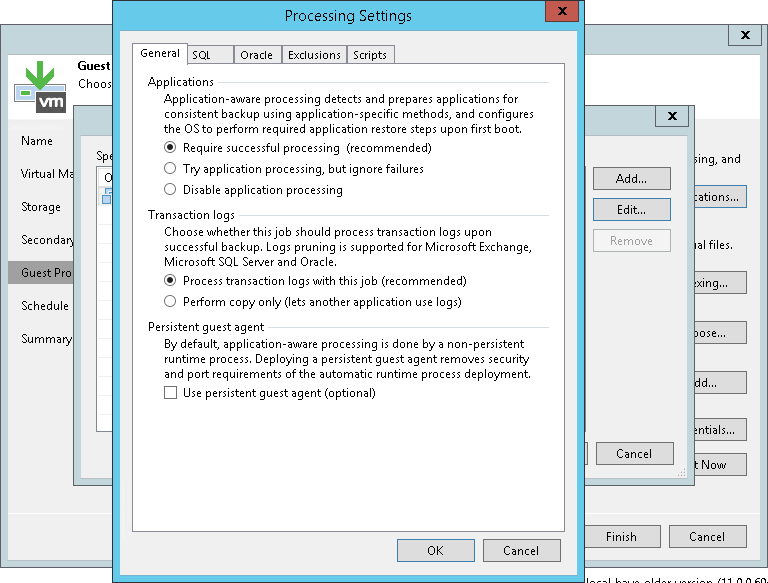
Task: Click the Test Now button in wizard
Action: (x=720, y=464)
